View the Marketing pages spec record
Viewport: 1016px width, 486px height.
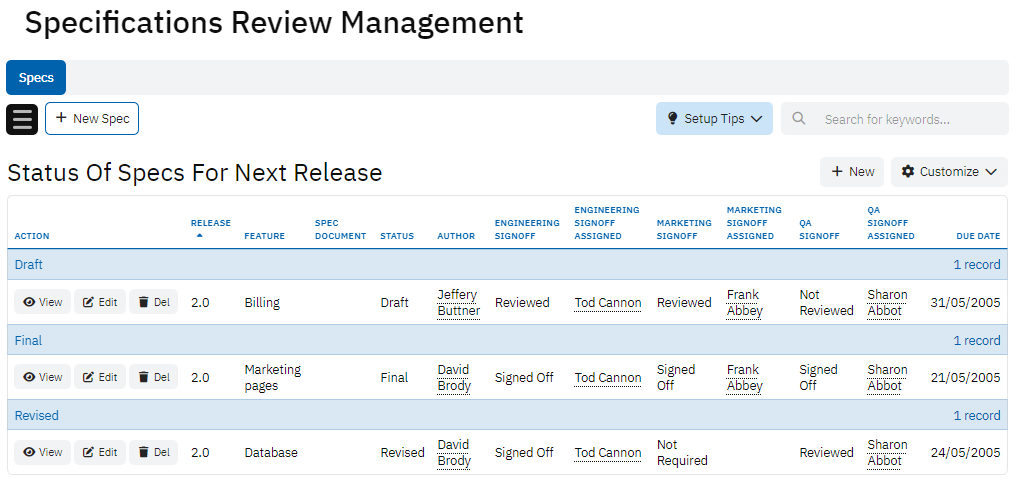point(43,377)
